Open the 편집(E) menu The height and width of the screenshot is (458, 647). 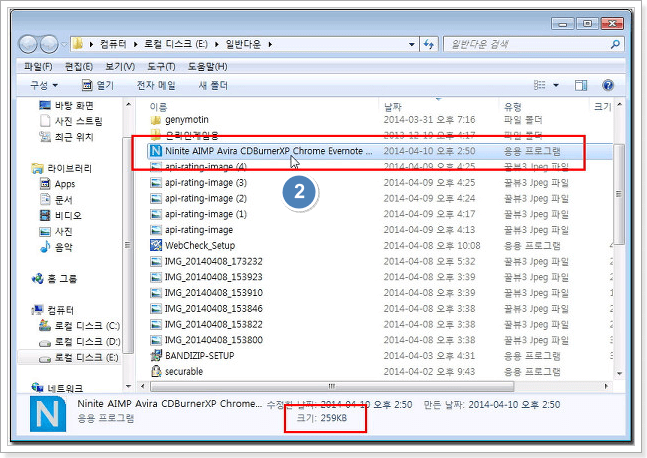coord(78,66)
